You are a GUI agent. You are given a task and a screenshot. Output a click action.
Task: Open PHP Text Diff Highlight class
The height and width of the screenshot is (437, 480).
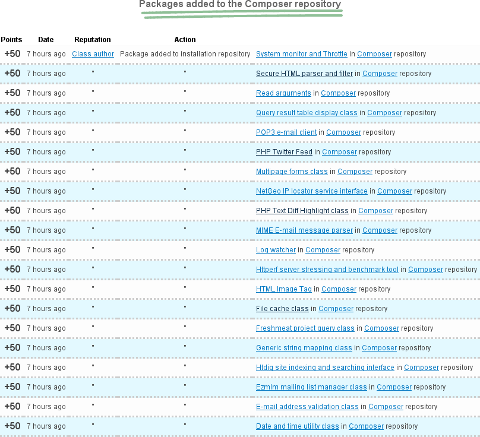click(x=302, y=211)
